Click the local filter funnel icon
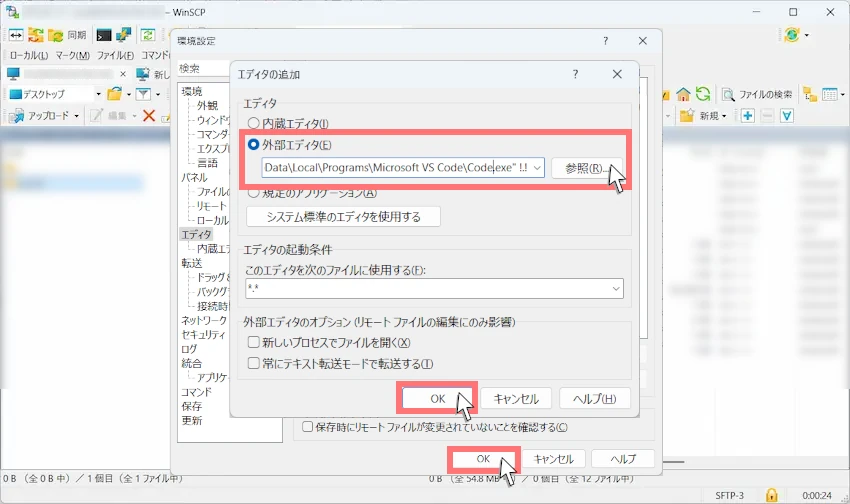Viewport: 850px width, 504px height. pyautogui.click(x=143, y=94)
